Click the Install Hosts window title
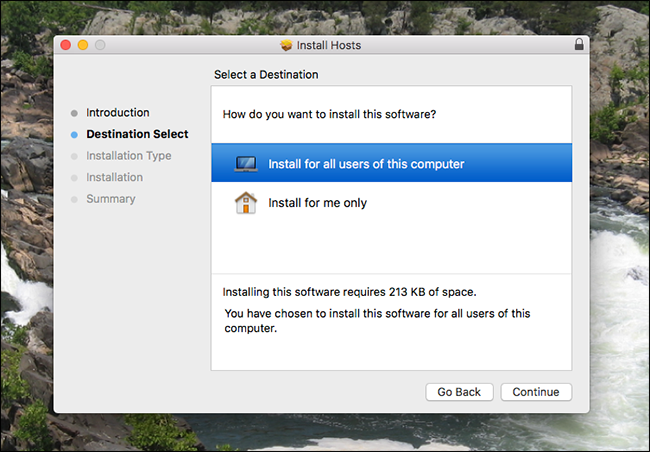The height and width of the screenshot is (452, 650). click(329, 45)
